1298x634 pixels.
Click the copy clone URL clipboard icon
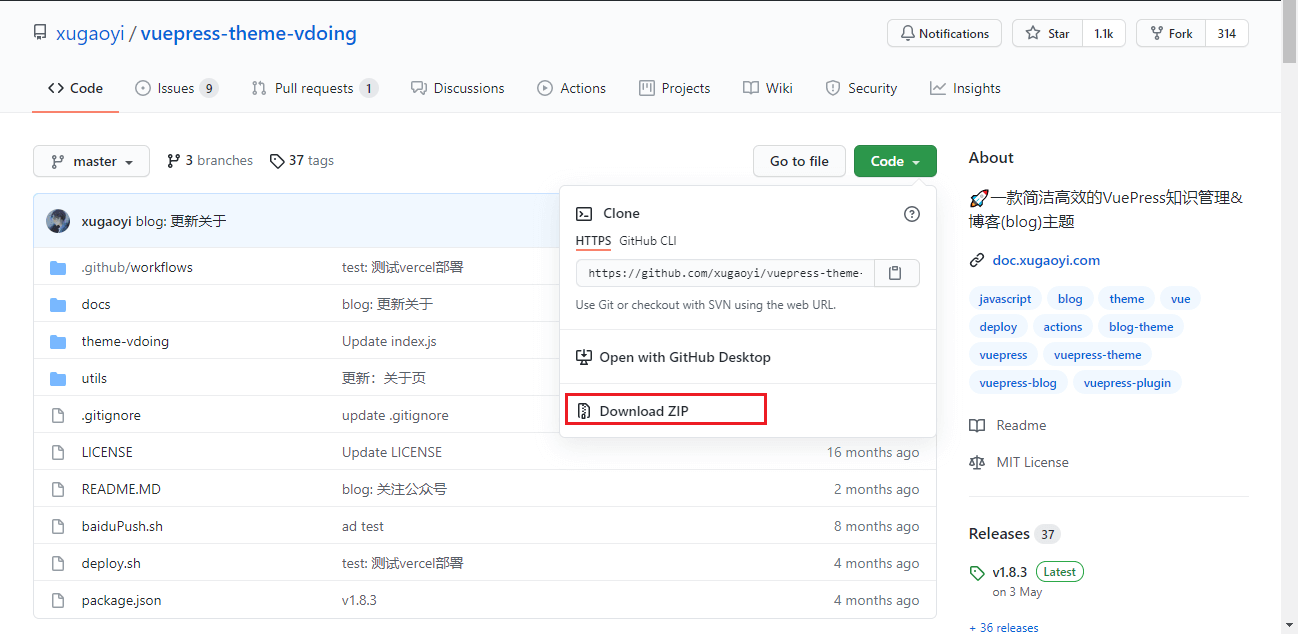coord(897,273)
